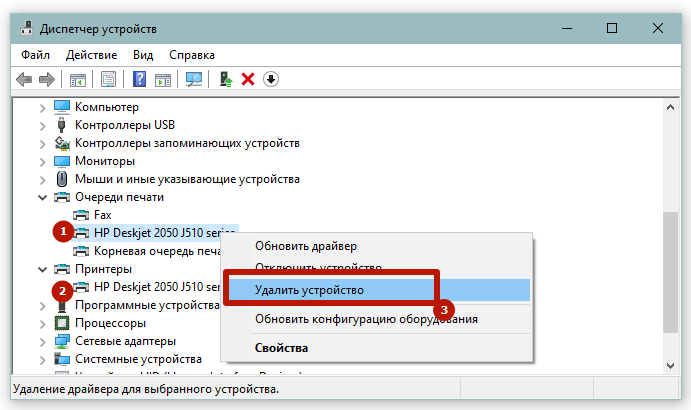Choose Удалить устройство in context menu
Viewport: 691px width, 410px height.
[x=377, y=290]
